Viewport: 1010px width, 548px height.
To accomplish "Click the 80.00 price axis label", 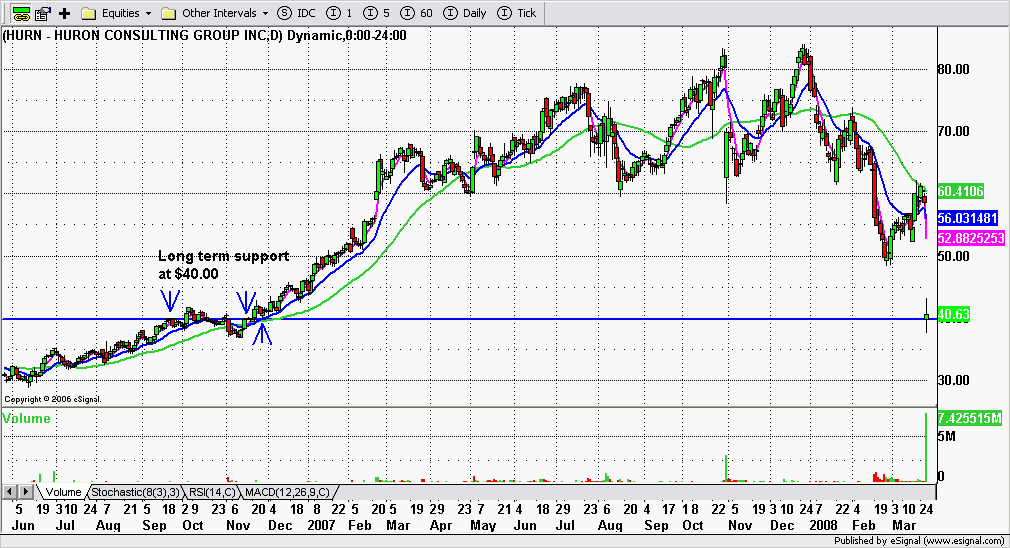I will click(953, 70).
